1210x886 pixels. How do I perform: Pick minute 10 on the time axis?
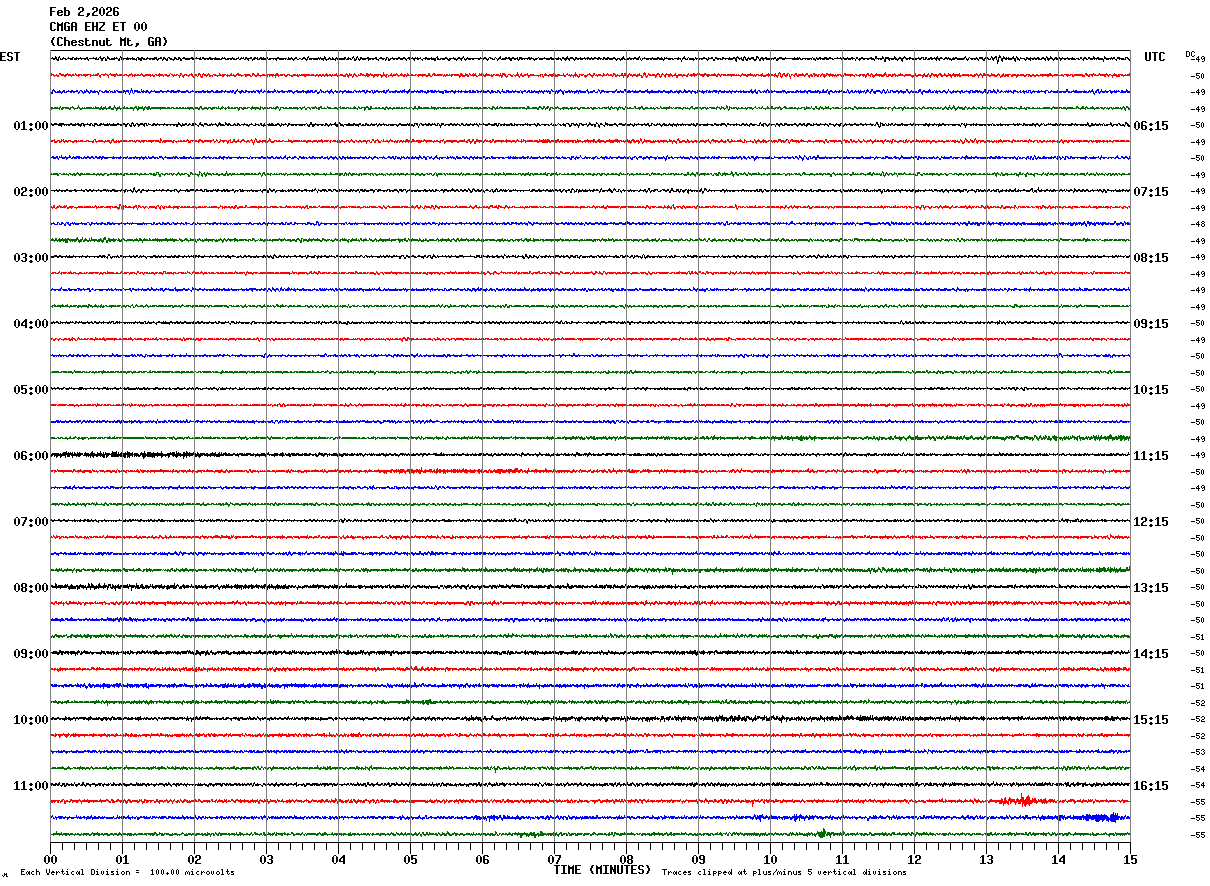click(770, 859)
